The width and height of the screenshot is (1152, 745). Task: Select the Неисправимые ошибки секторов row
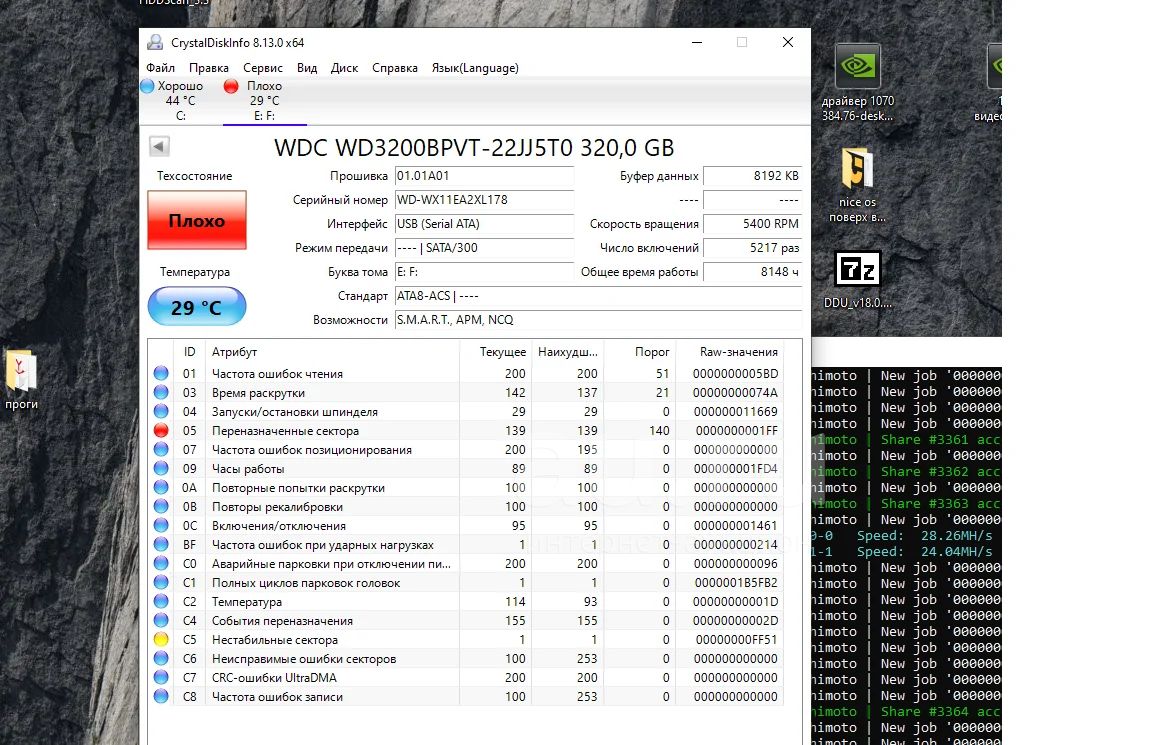[466, 658]
